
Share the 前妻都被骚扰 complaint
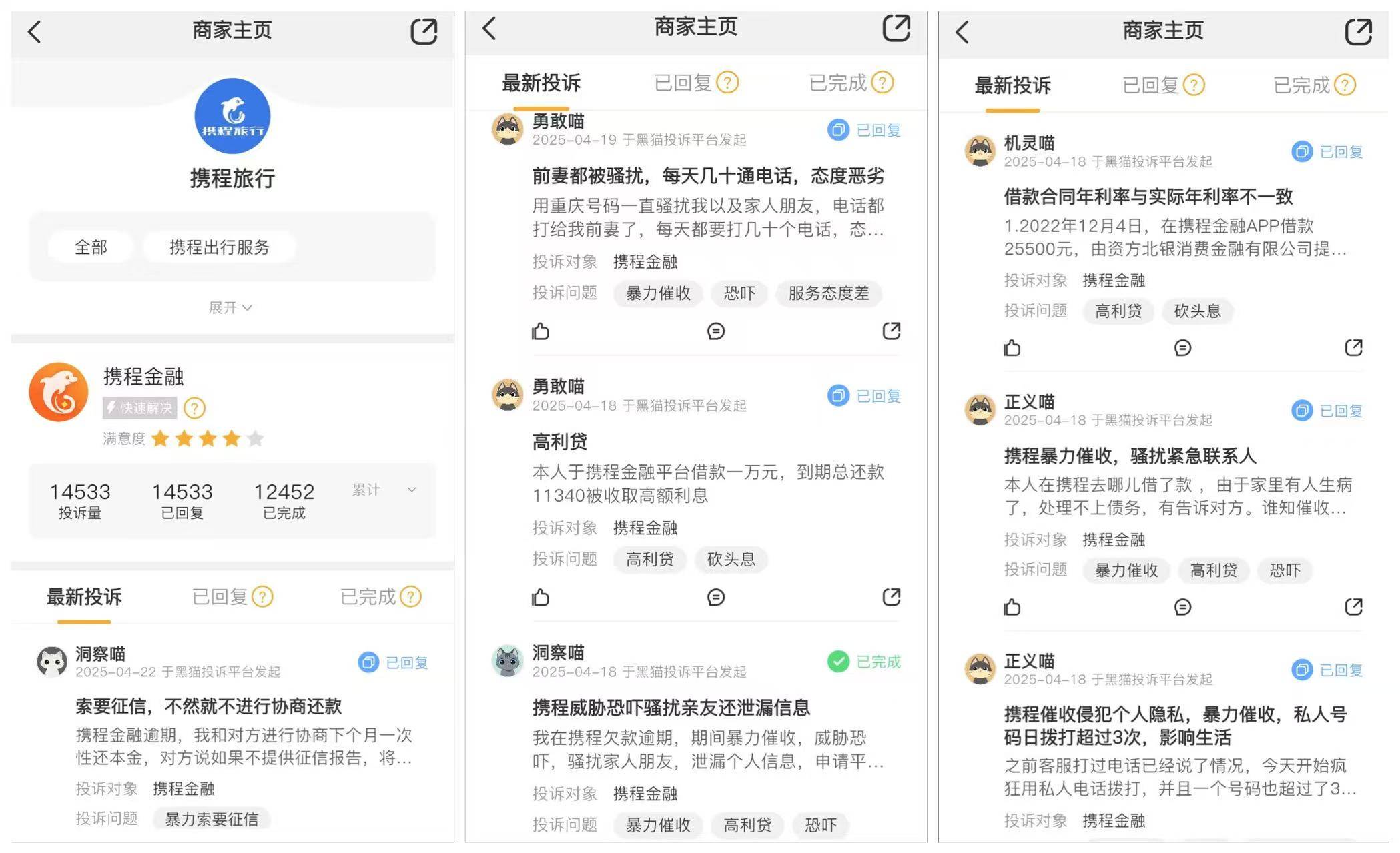(x=892, y=331)
